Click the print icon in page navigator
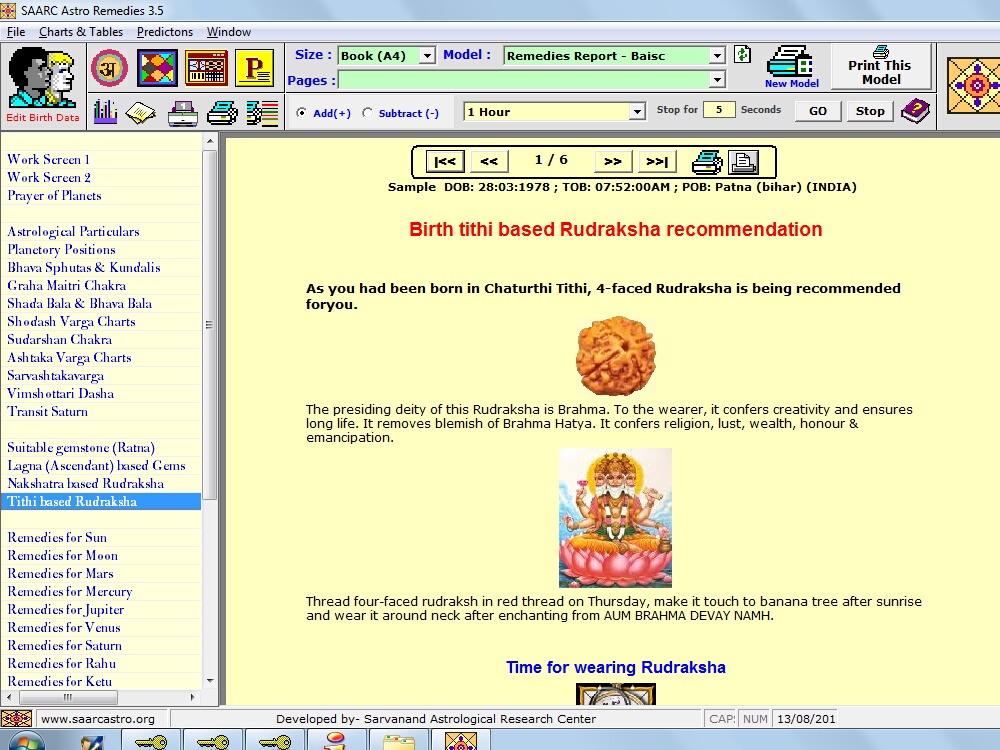This screenshot has width=1000, height=750. 707,162
